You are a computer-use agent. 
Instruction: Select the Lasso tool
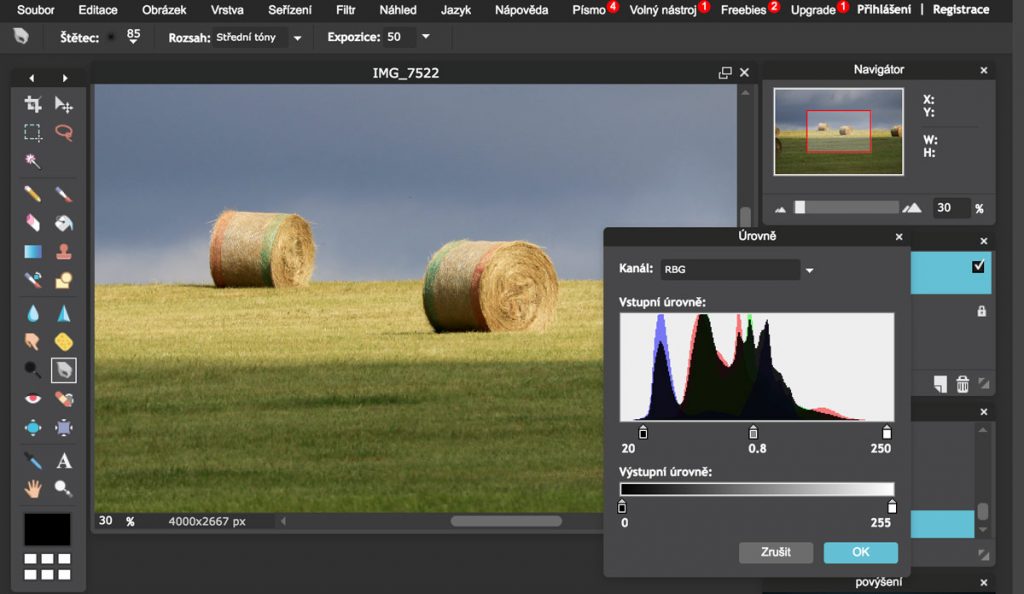(64, 132)
